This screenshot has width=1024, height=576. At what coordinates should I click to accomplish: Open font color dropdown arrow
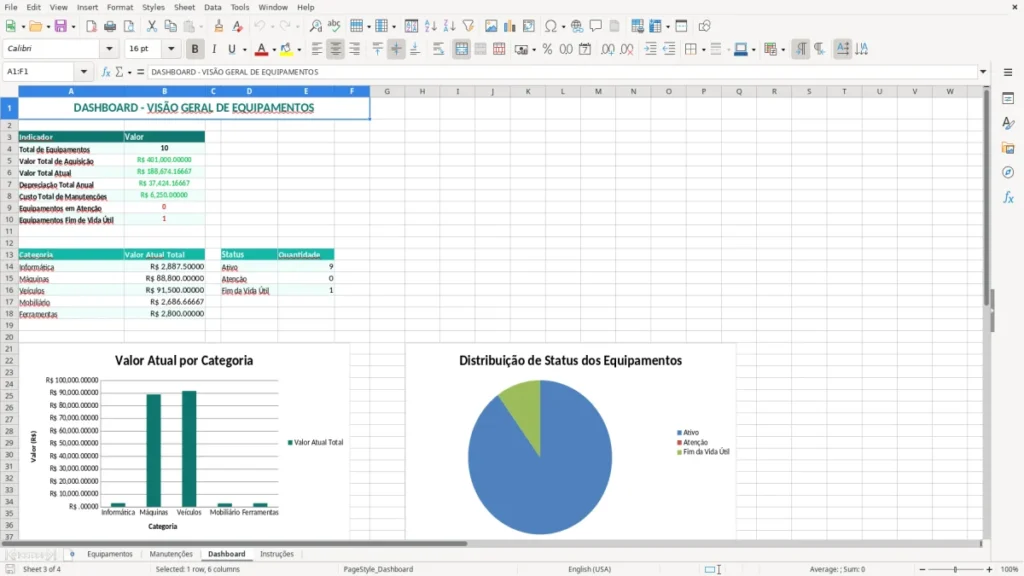(x=274, y=50)
